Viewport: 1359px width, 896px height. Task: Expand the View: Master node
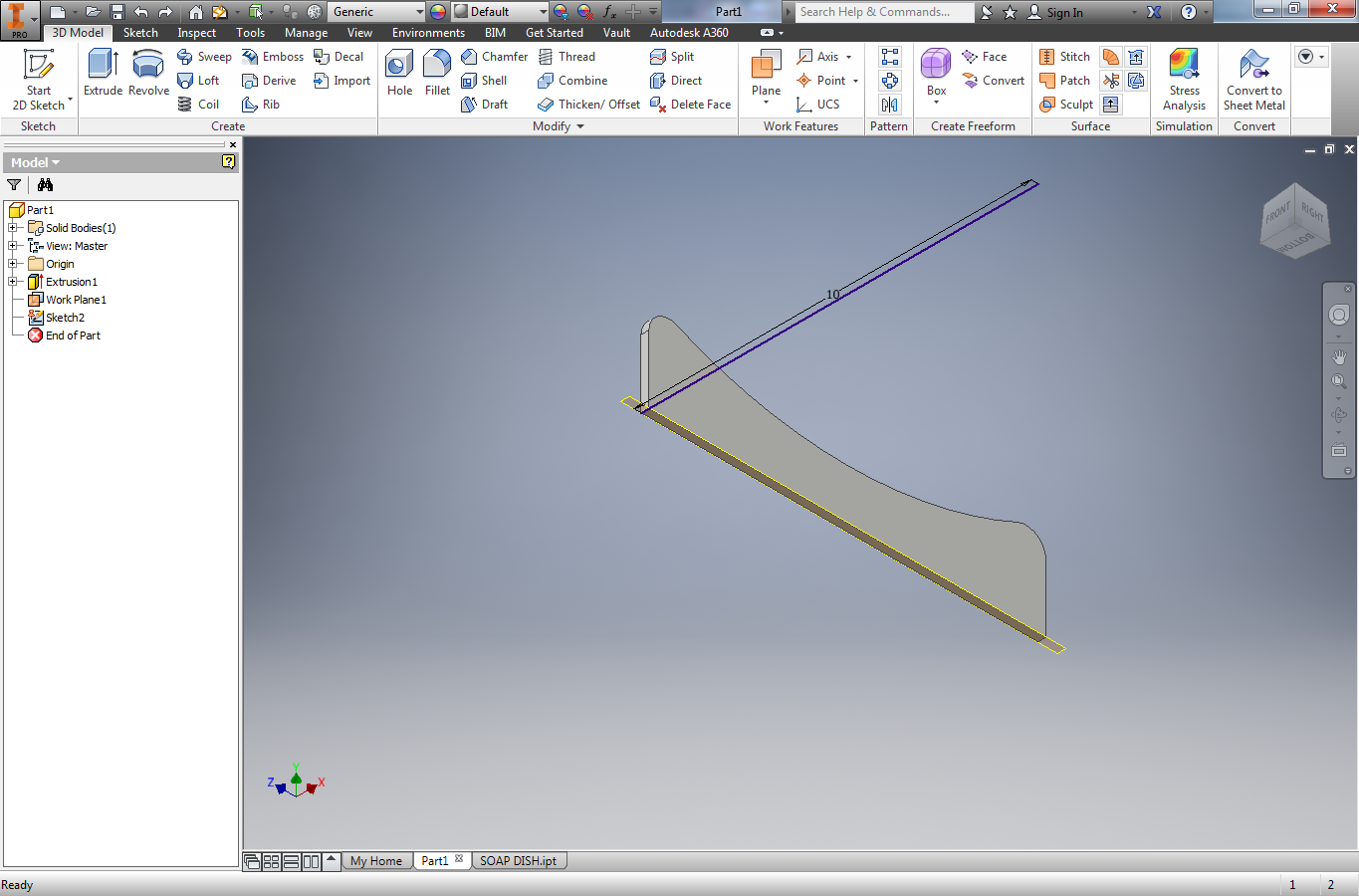click(12, 246)
